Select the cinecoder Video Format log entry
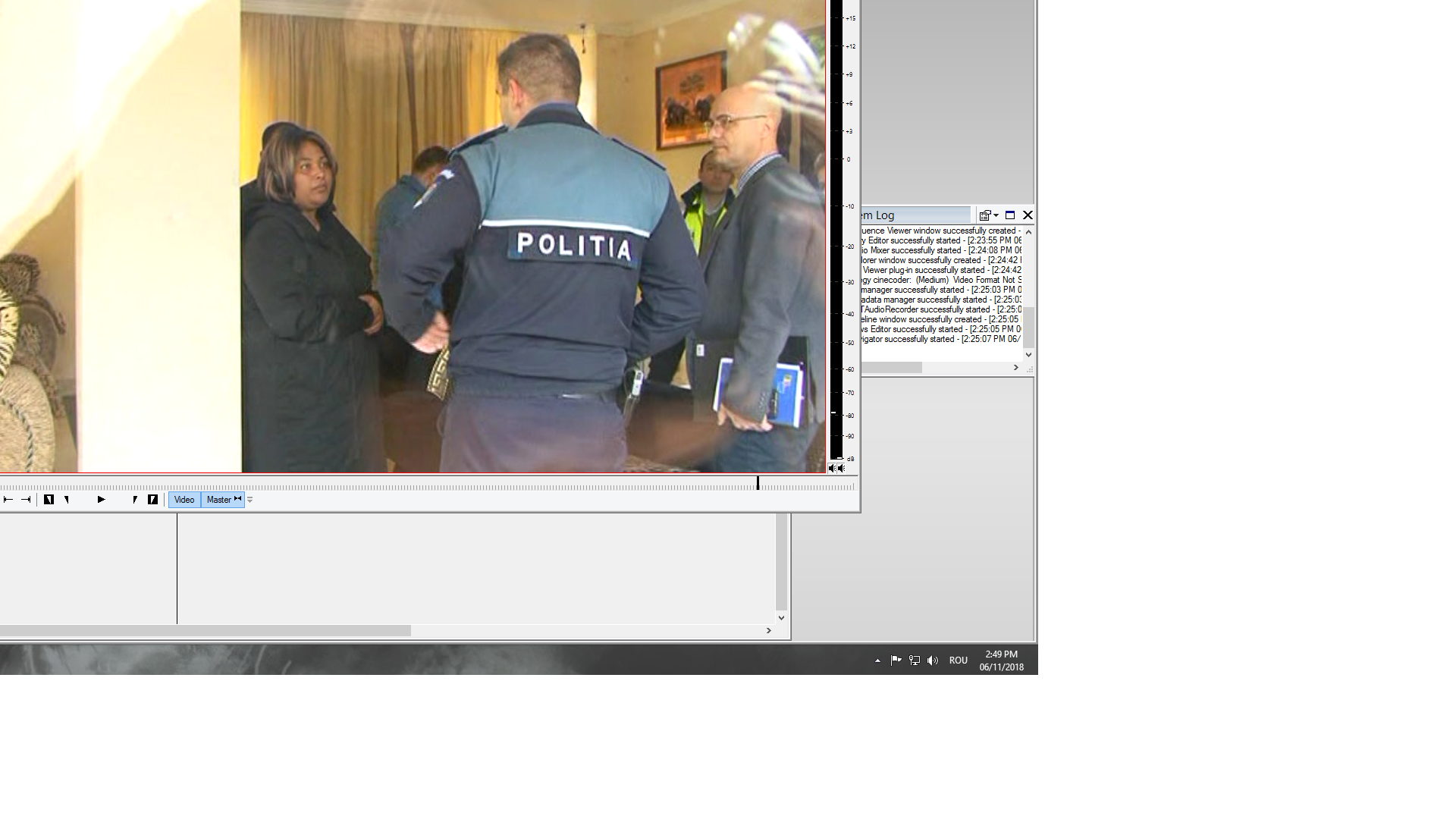 940,280
